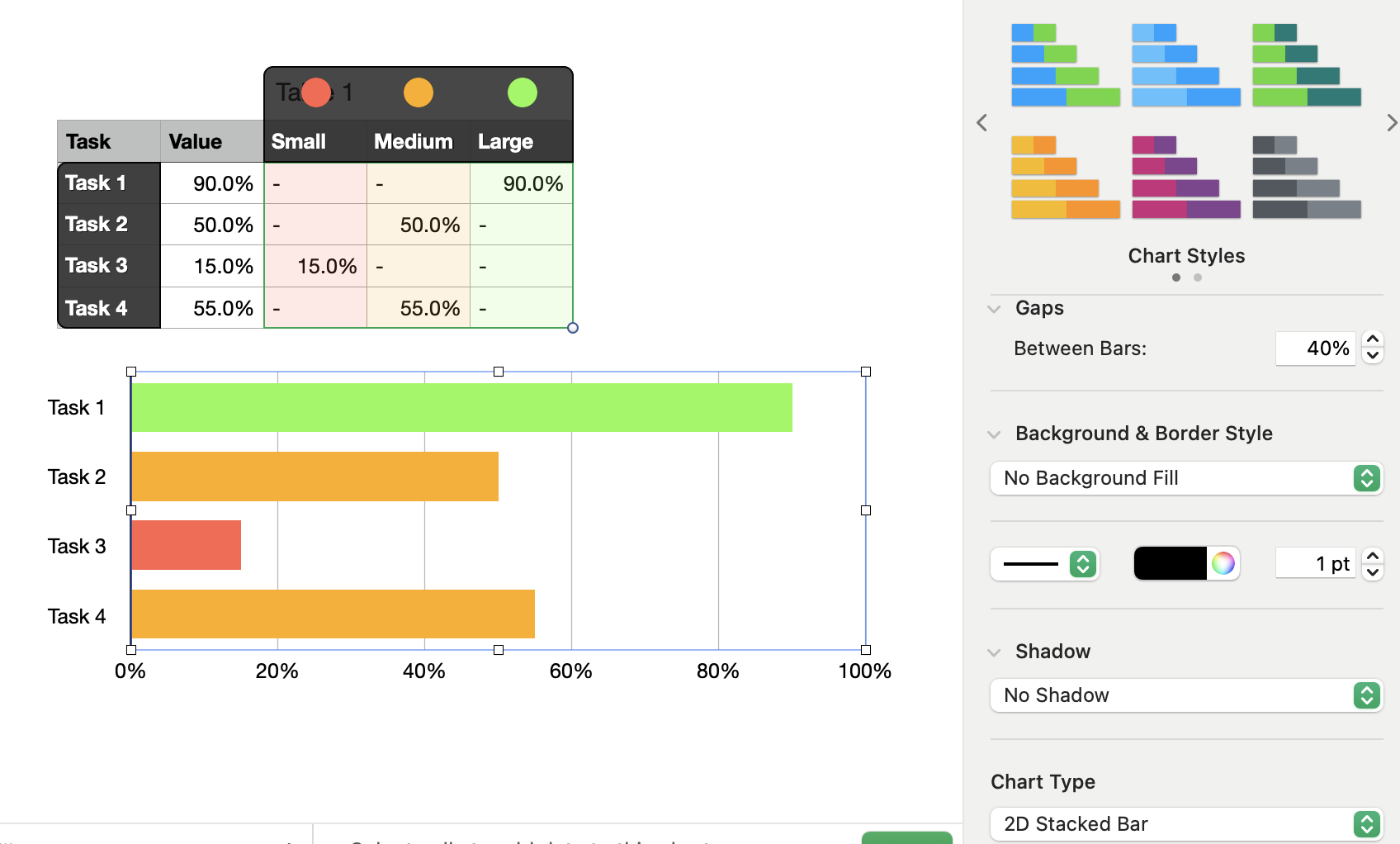This screenshot has height=844, width=1400.
Task: Select the dark teal bar chart style
Action: [x=1306, y=64]
